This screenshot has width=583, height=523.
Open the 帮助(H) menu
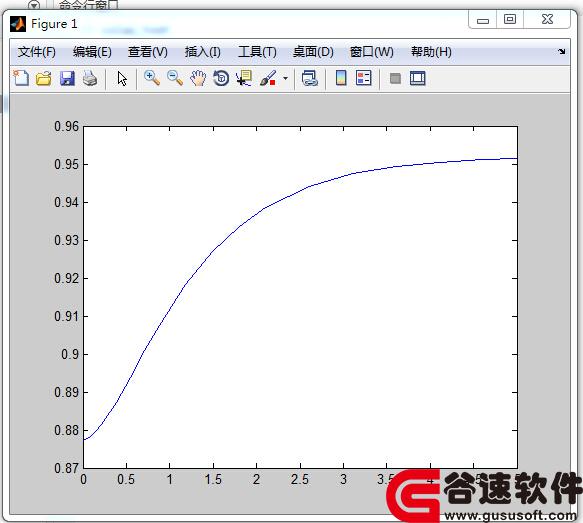coord(431,52)
